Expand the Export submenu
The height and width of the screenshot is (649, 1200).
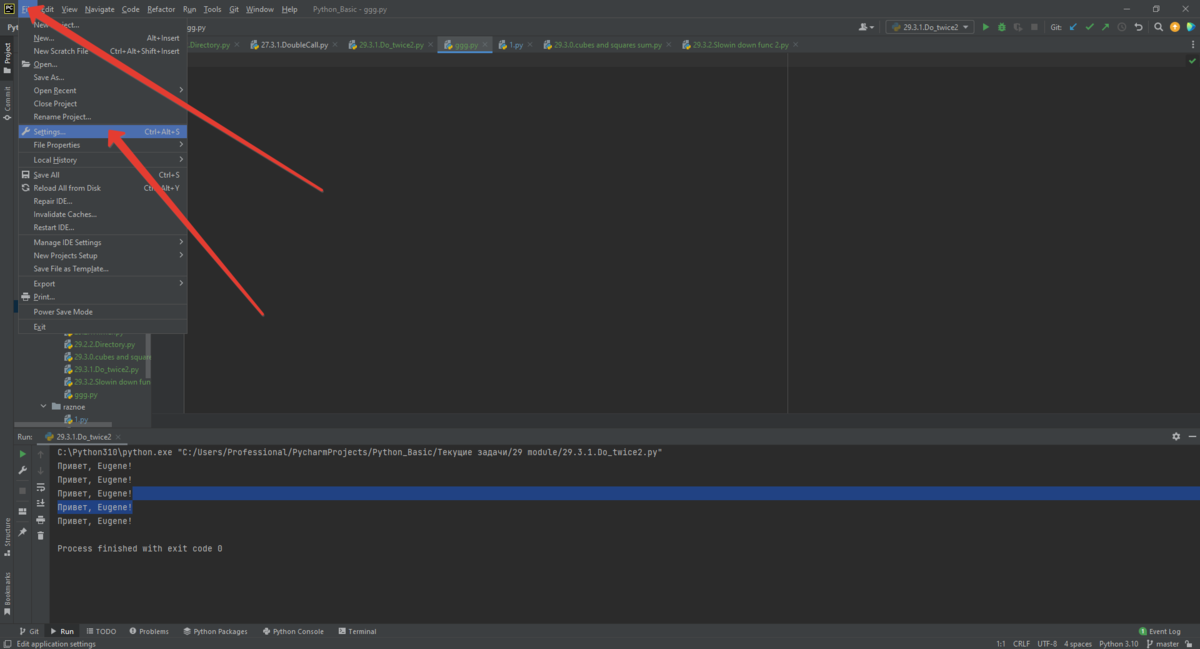click(102, 284)
